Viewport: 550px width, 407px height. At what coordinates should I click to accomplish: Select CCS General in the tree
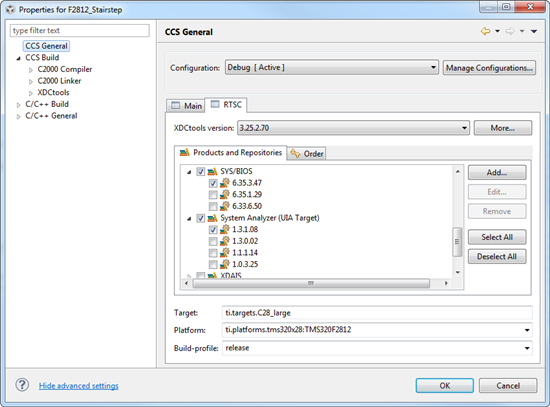(x=46, y=46)
